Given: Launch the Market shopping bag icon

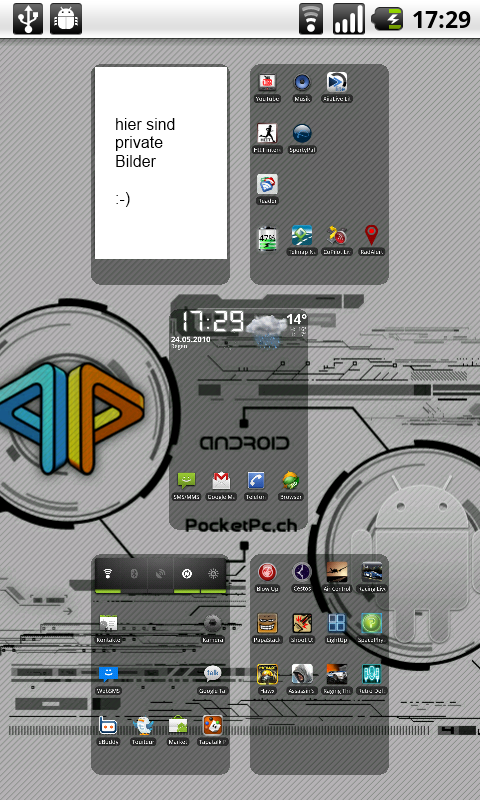Looking at the screenshot, I should pos(178,726).
